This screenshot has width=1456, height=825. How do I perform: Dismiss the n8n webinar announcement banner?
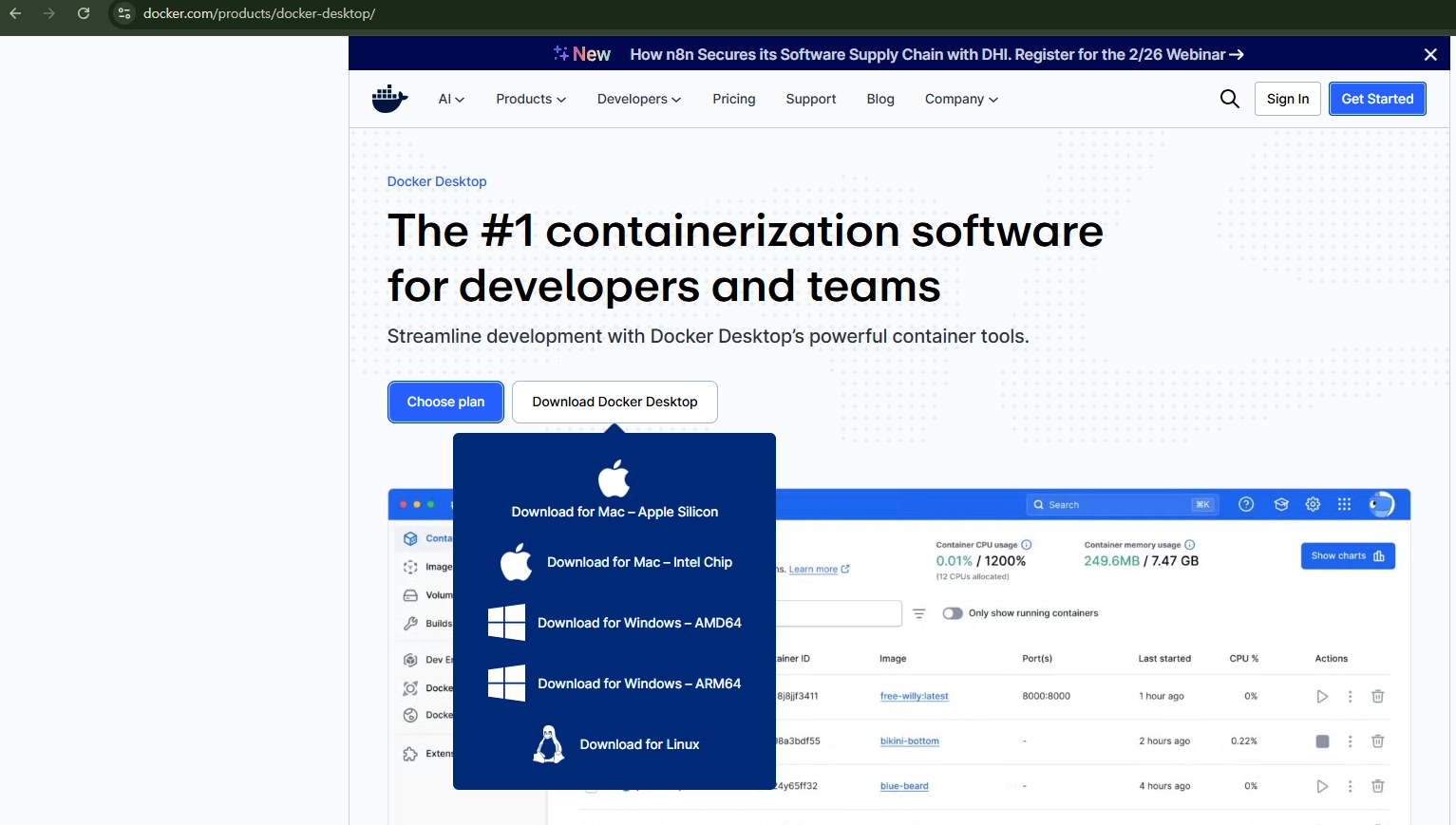click(1430, 54)
